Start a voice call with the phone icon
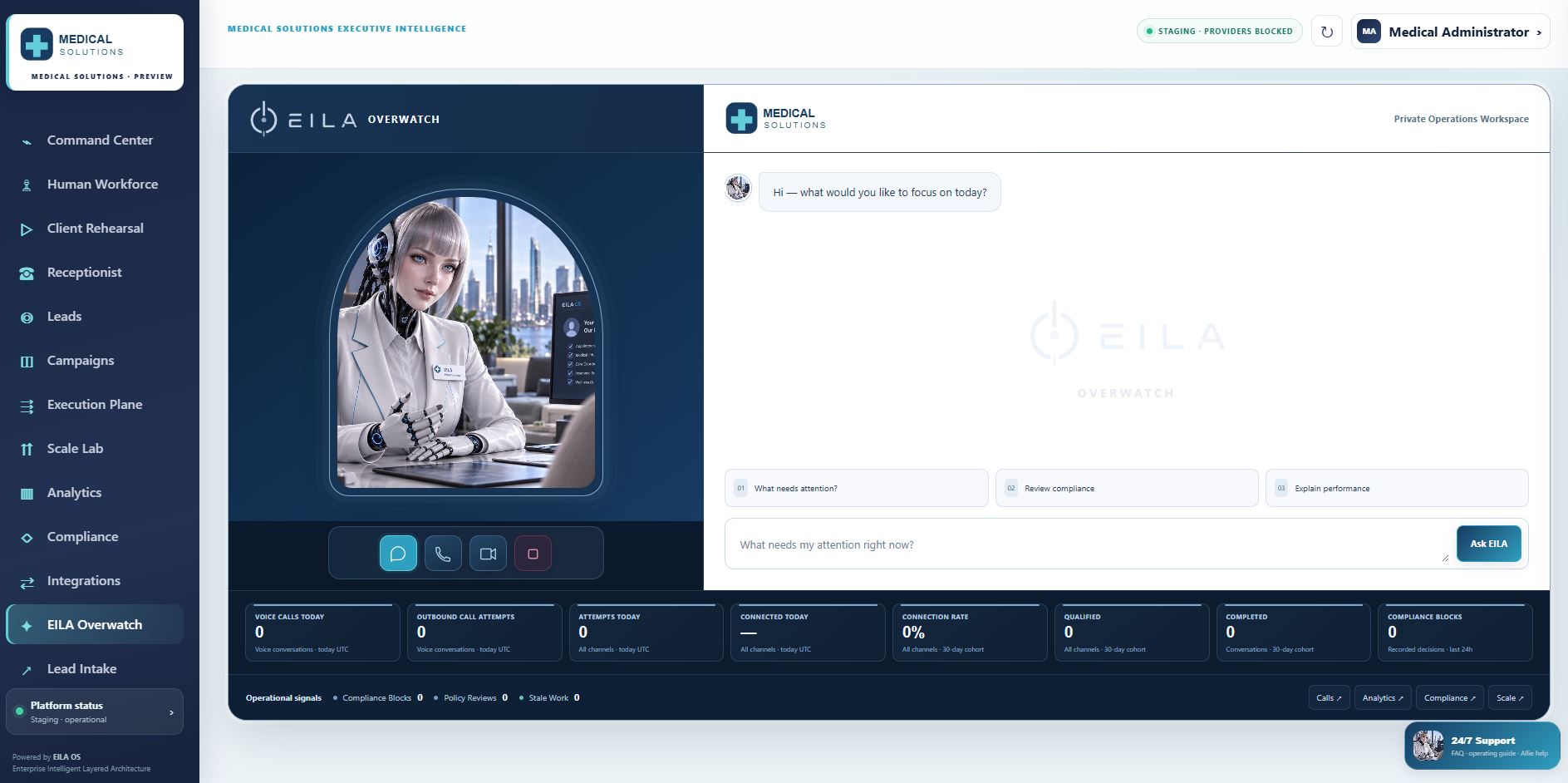 pyautogui.click(x=443, y=554)
